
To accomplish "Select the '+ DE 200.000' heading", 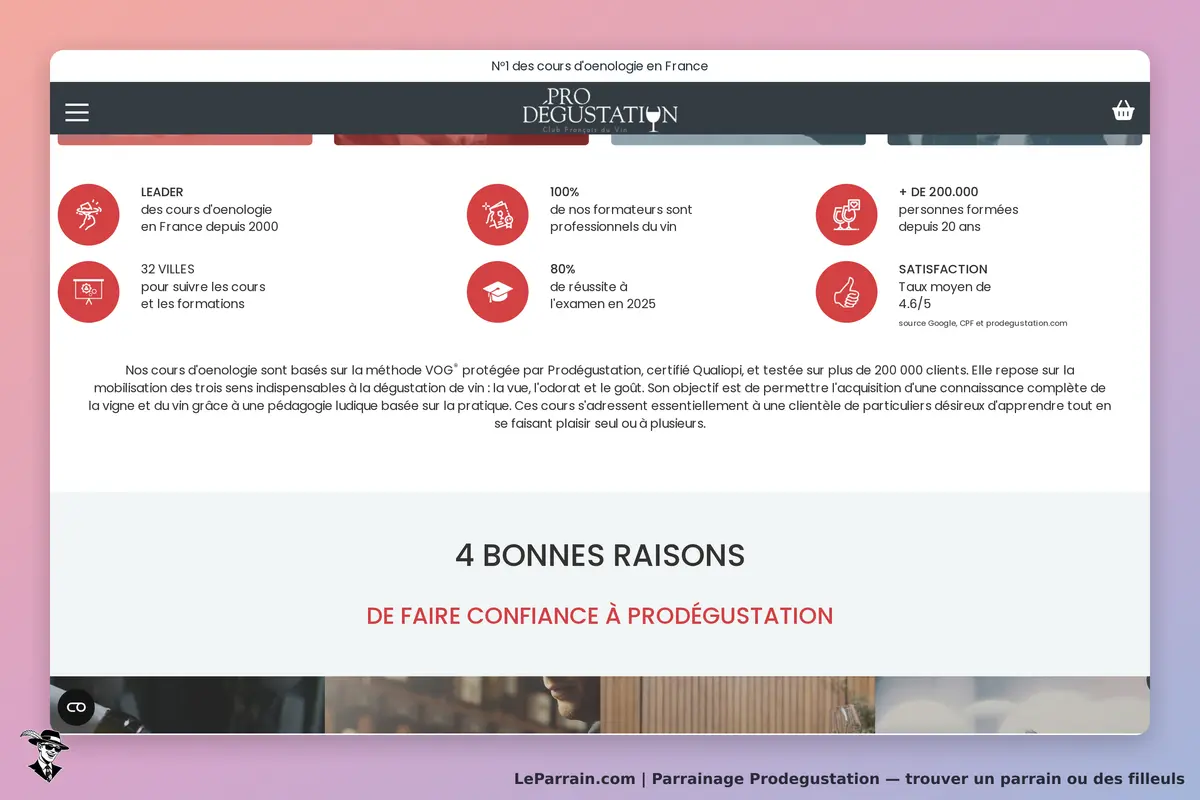I will tap(939, 192).
